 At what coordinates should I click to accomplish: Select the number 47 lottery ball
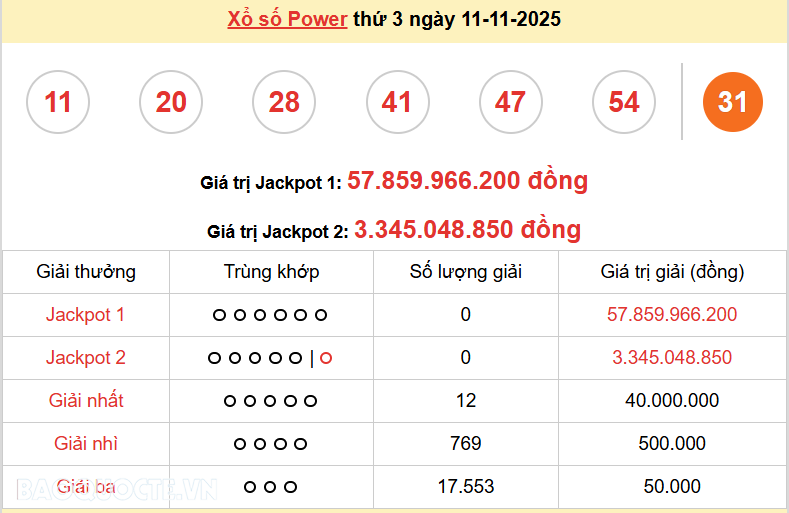click(x=510, y=102)
